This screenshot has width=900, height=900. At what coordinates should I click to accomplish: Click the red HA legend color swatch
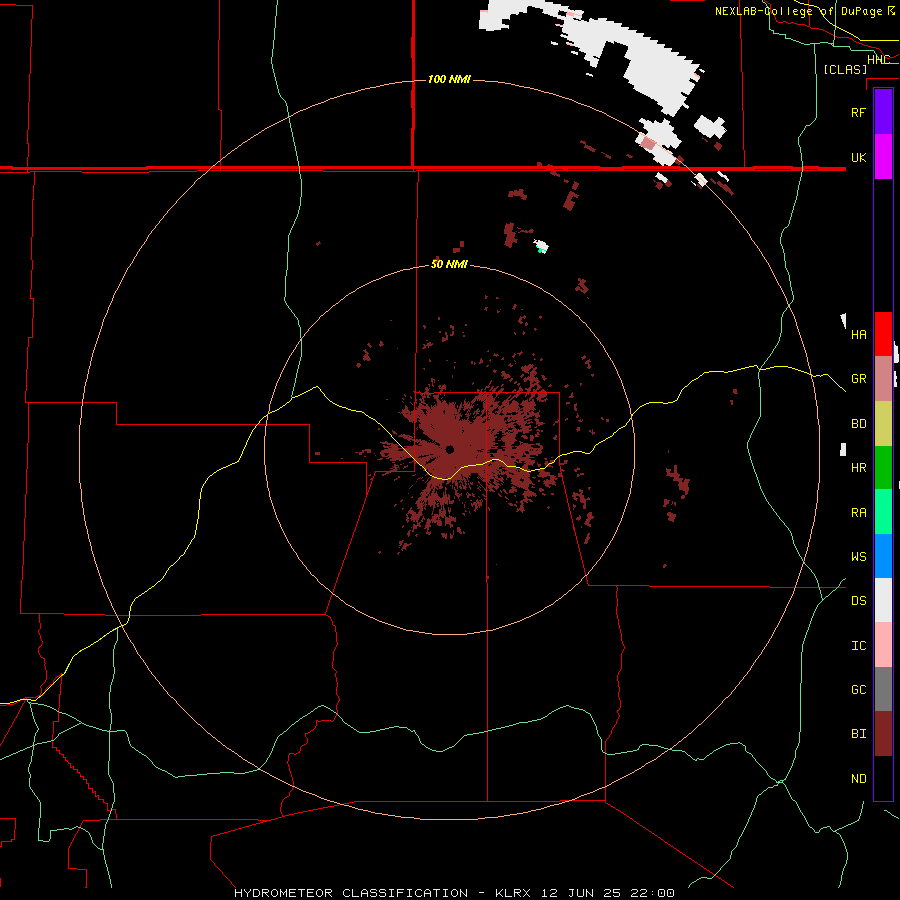(x=883, y=334)
